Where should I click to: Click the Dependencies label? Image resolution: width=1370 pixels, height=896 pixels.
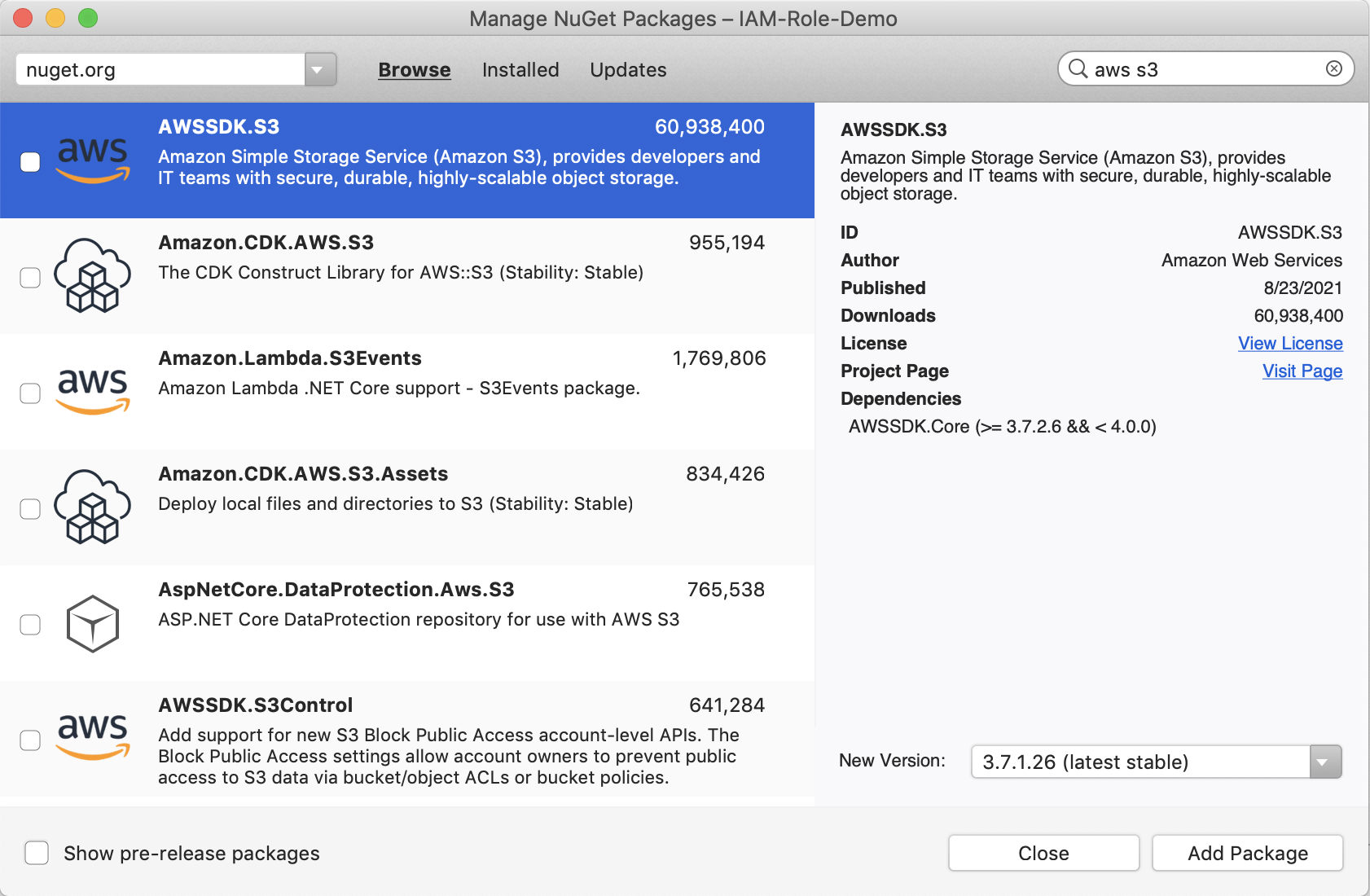click(x=901, y=399)
